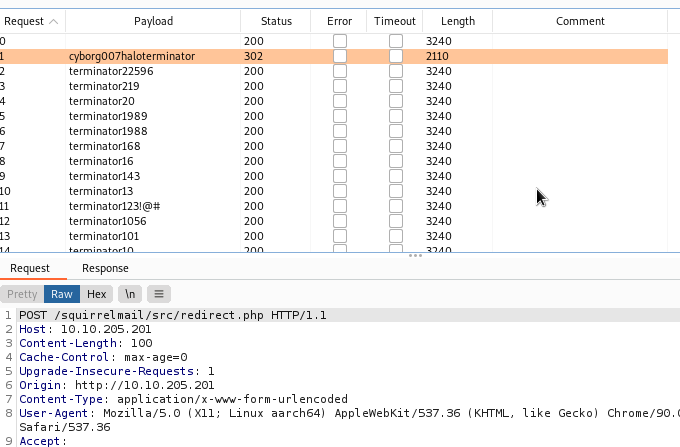Select payload terminator143
This screenshot has height=447, width=680.
105,176
